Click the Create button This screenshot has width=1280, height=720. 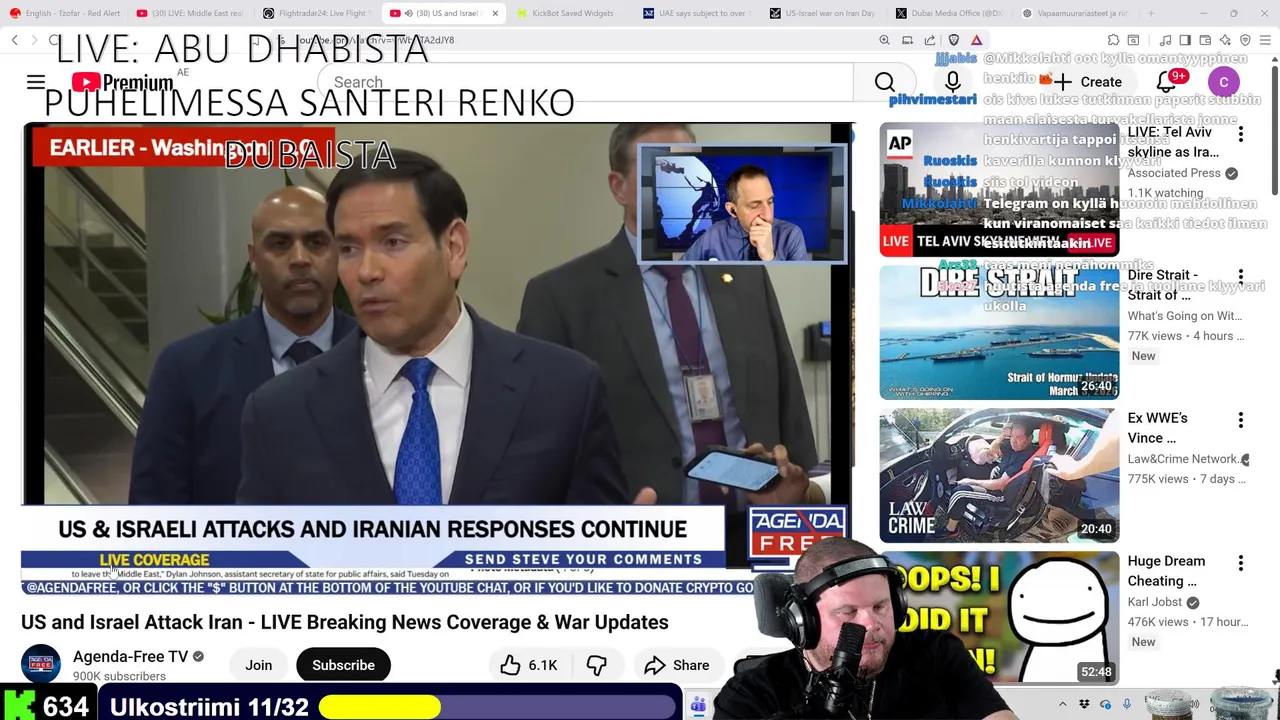pyautogui.click(x=1088, y=82)
